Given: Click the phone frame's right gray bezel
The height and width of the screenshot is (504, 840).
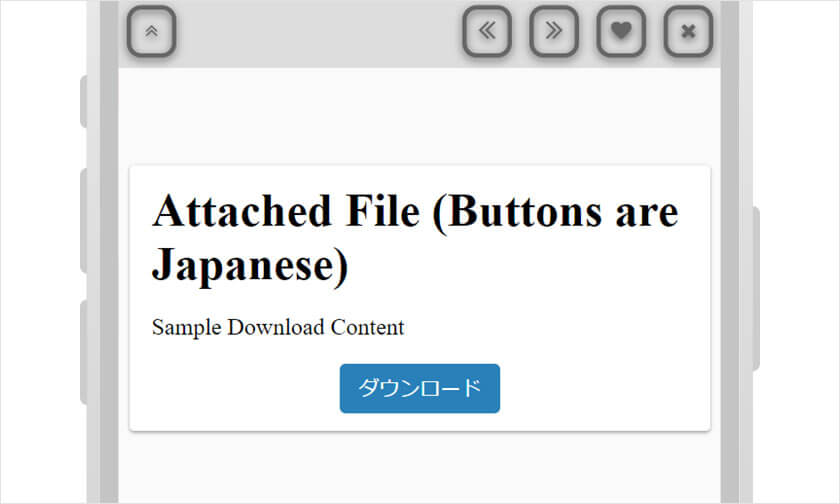Looking at the screenshot, I should 737,250.
